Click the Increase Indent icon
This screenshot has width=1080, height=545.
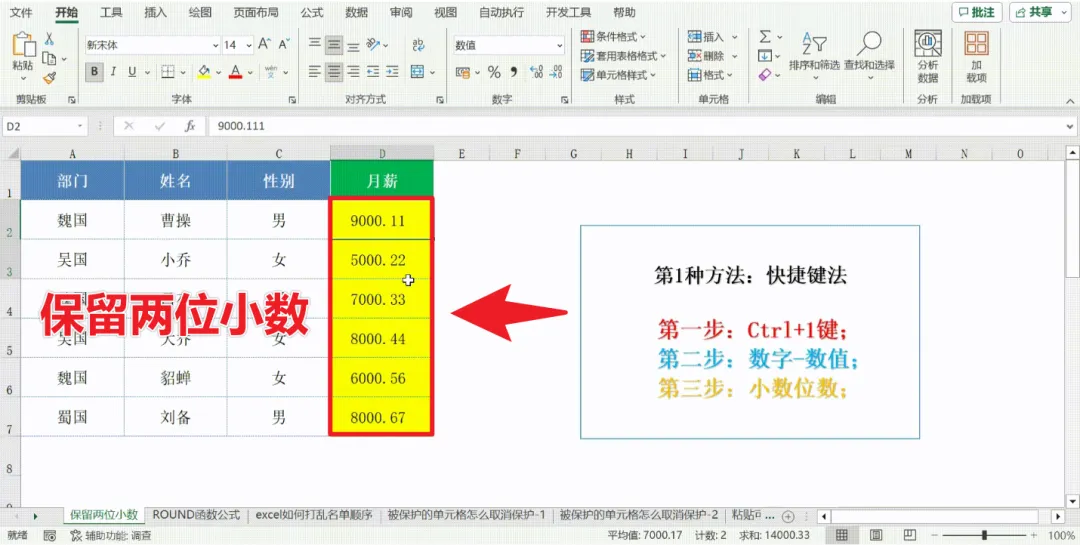click(392, 71)
